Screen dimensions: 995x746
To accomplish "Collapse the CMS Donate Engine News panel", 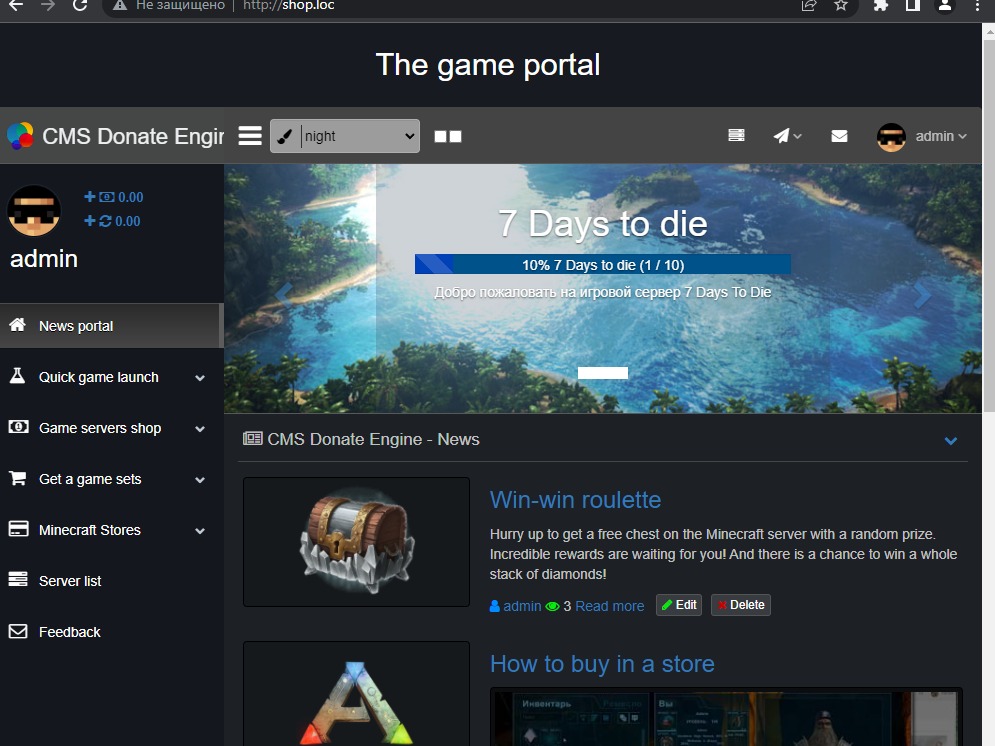I will click(950, 440).
